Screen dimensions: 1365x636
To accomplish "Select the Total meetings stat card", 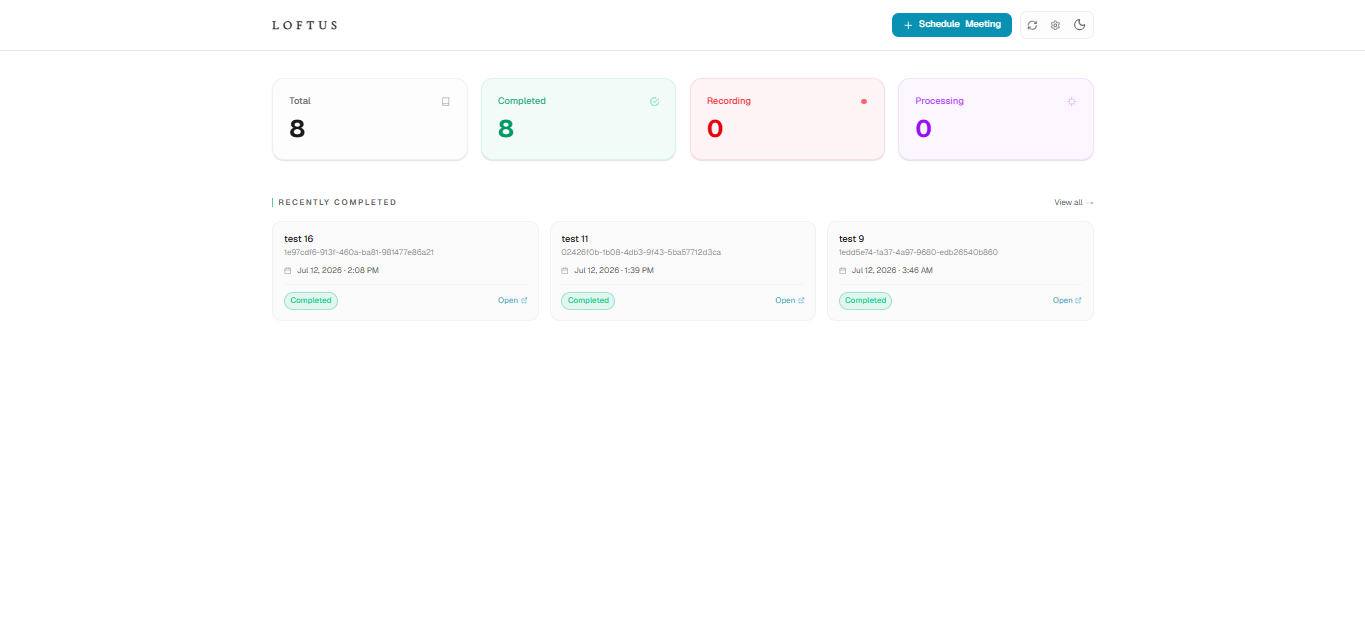I will pyautogui.click(x=370, y=119).
